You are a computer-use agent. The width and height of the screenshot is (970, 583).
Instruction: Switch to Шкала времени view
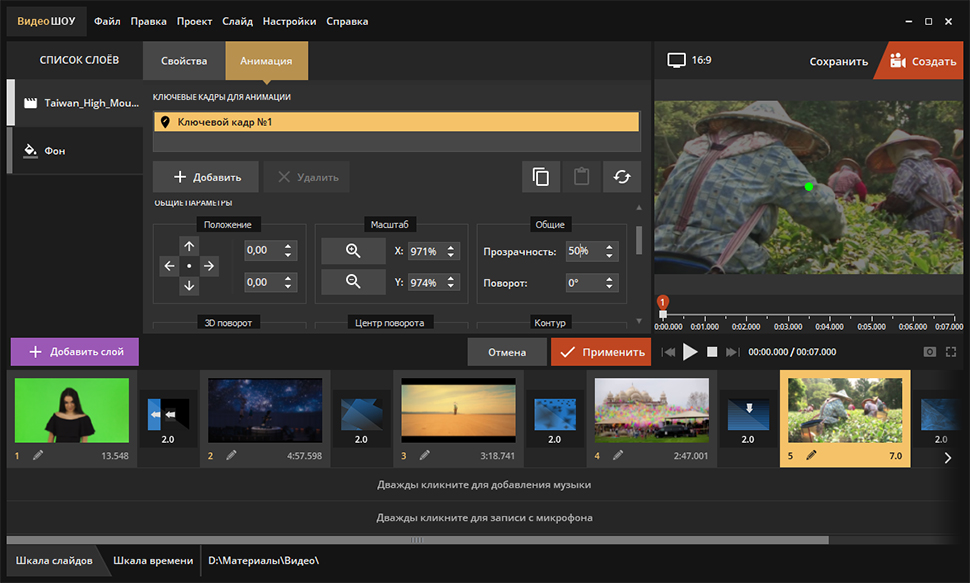tap(153, 560)
